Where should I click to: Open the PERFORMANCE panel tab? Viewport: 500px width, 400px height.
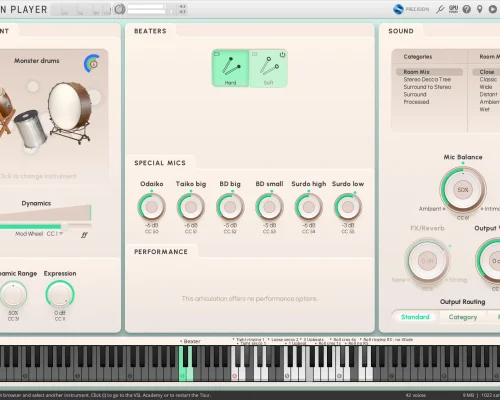161,252
